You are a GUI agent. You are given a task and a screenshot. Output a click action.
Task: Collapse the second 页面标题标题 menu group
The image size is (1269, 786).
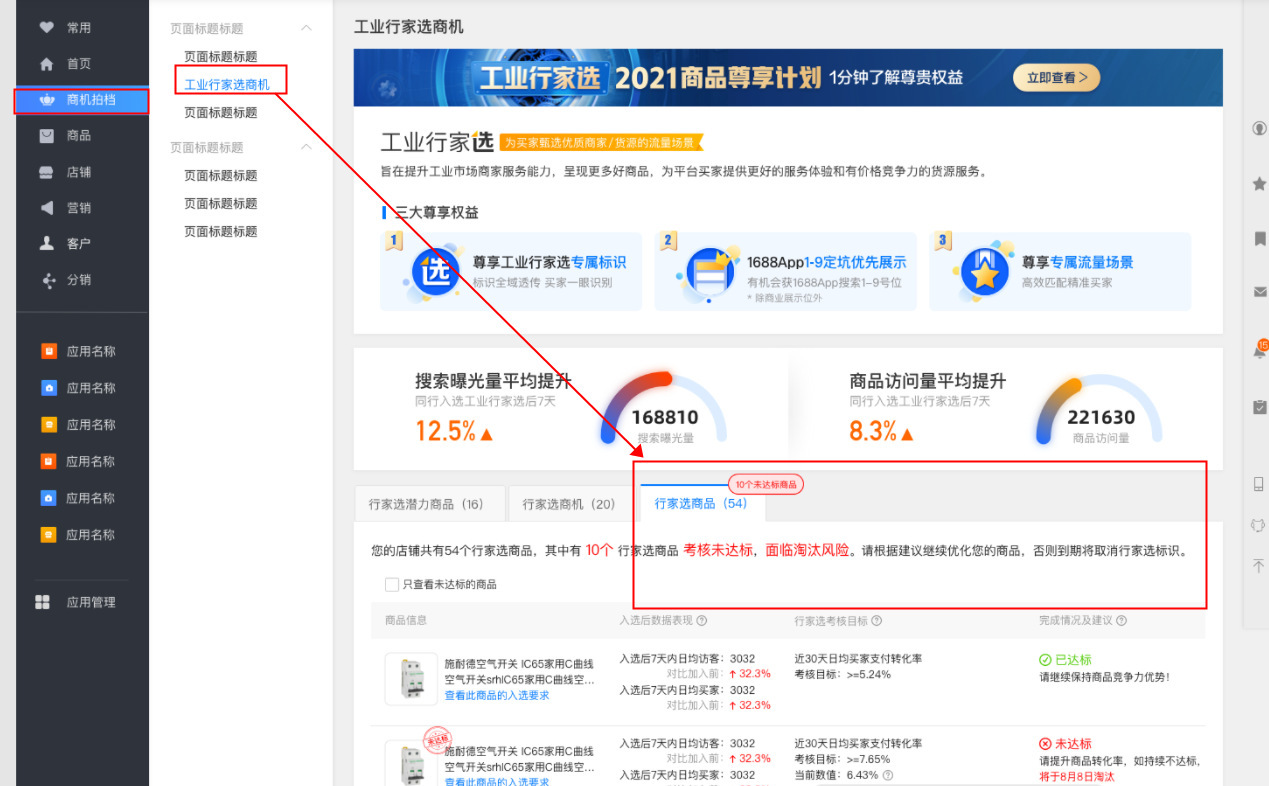coord(306,147)
